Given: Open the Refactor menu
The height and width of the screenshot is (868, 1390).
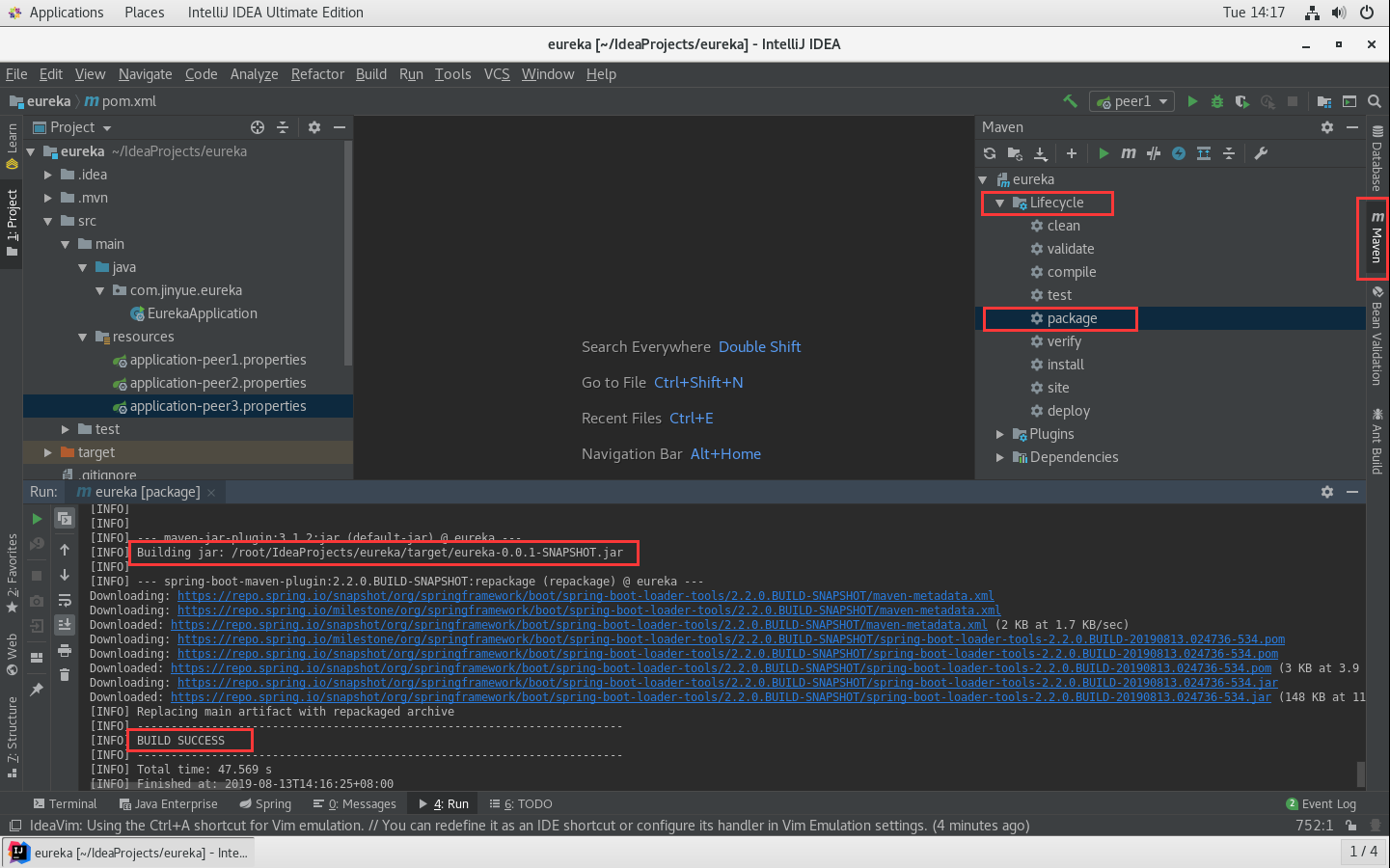Looking at the screenshot, I should (317, 74).
